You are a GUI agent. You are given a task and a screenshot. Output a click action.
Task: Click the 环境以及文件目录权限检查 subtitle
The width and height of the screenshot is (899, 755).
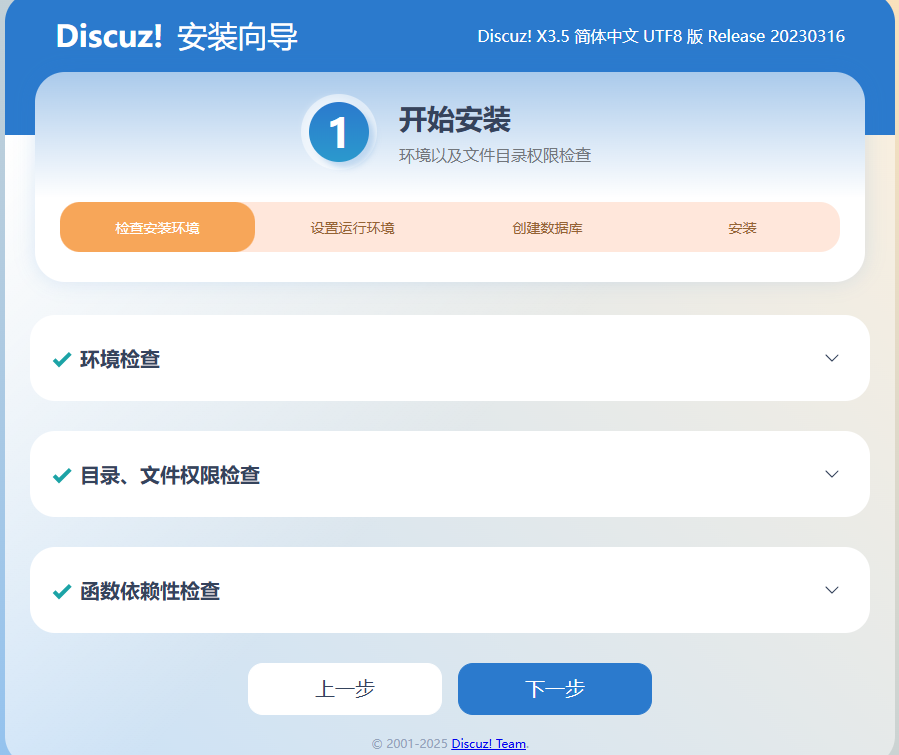point(495,155)
